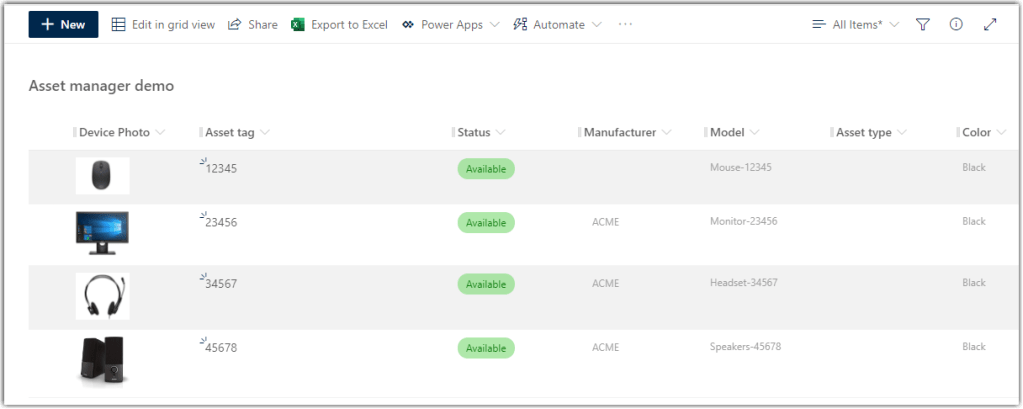Viewport: 1023px width, 409px height.
Task: Open asset tag 45678 item
Action: pos(221,348)
